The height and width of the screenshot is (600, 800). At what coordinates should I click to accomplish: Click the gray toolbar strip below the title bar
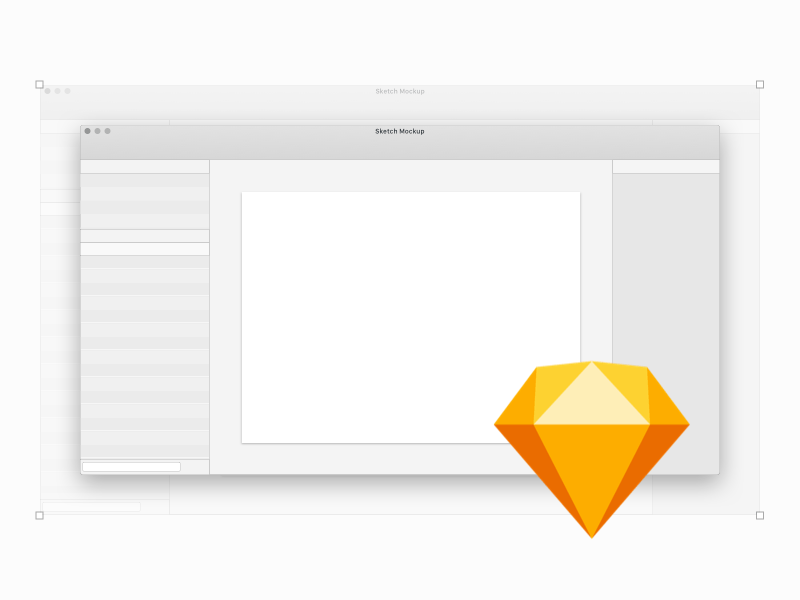tap(400, 152)
